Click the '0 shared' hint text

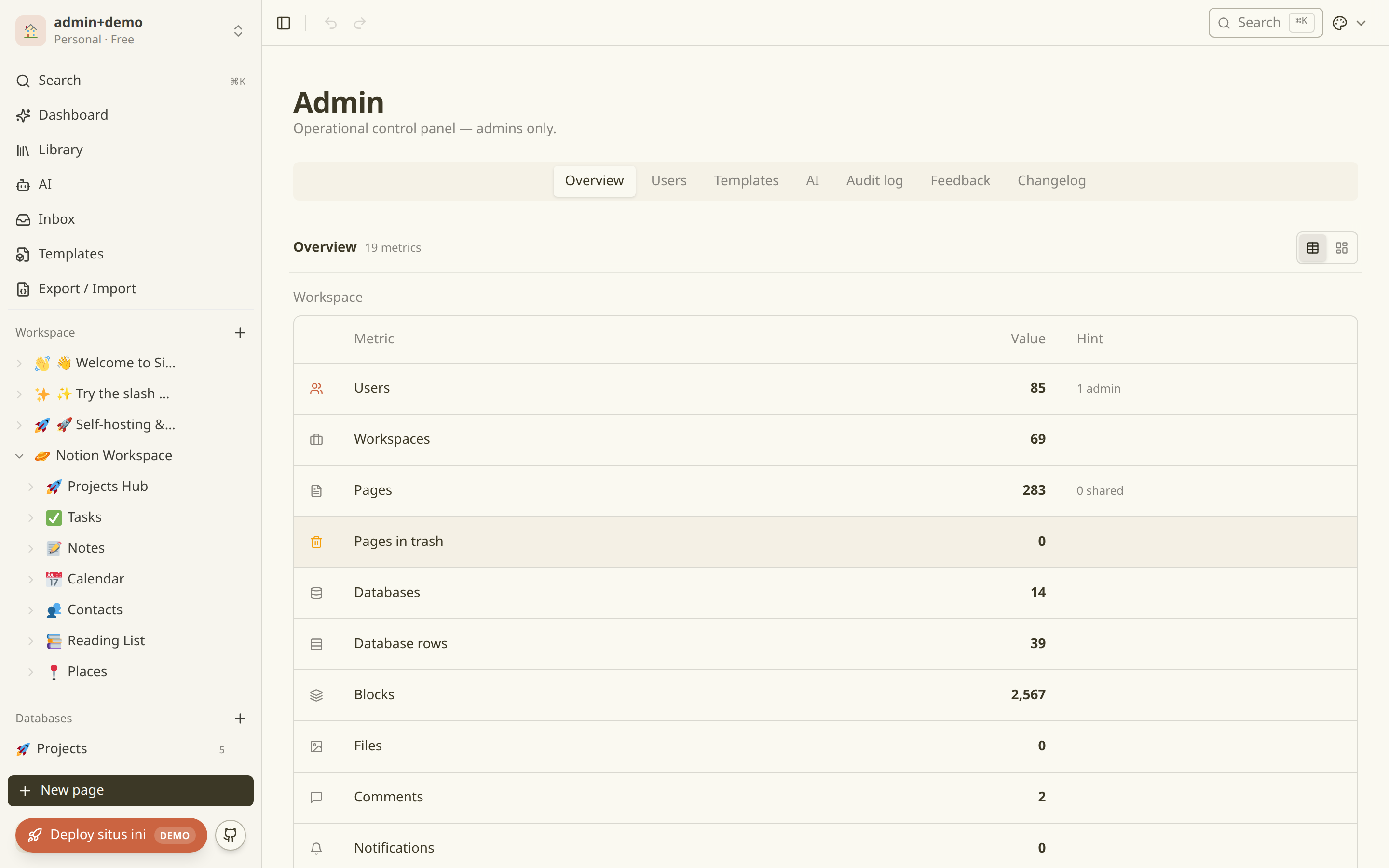(x=1100, y=491)
